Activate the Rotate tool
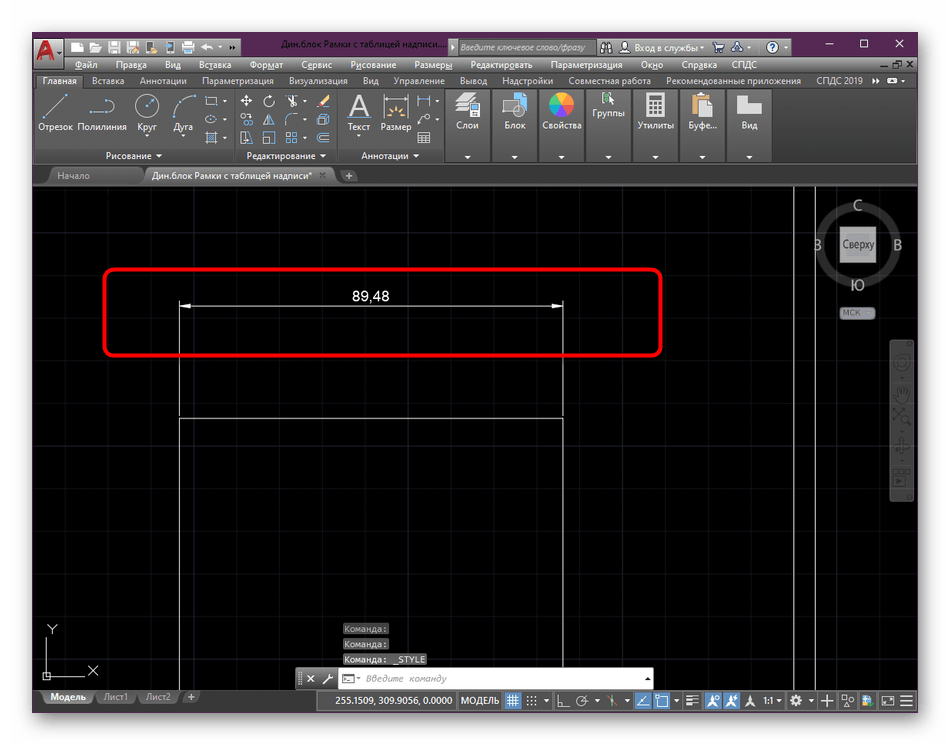 coord(268,101)
